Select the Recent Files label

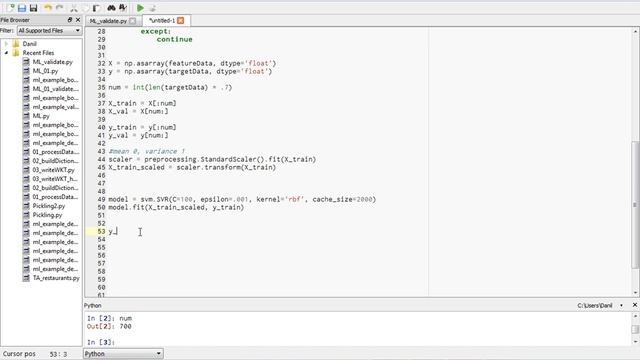pos(38,53)
